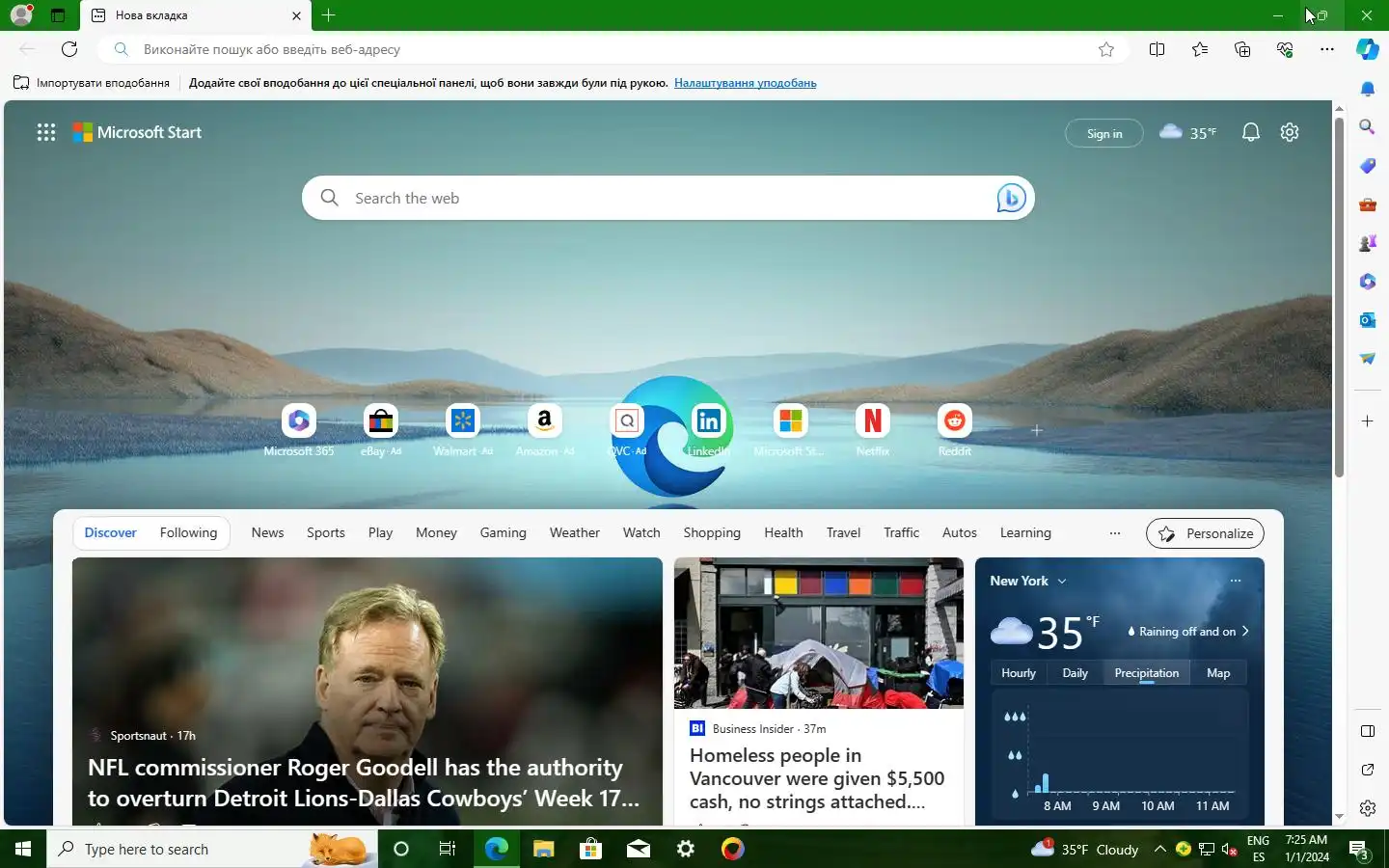Click the Sign in button
Screen dimensions: 1389x868
click(x=1104, y=133)
